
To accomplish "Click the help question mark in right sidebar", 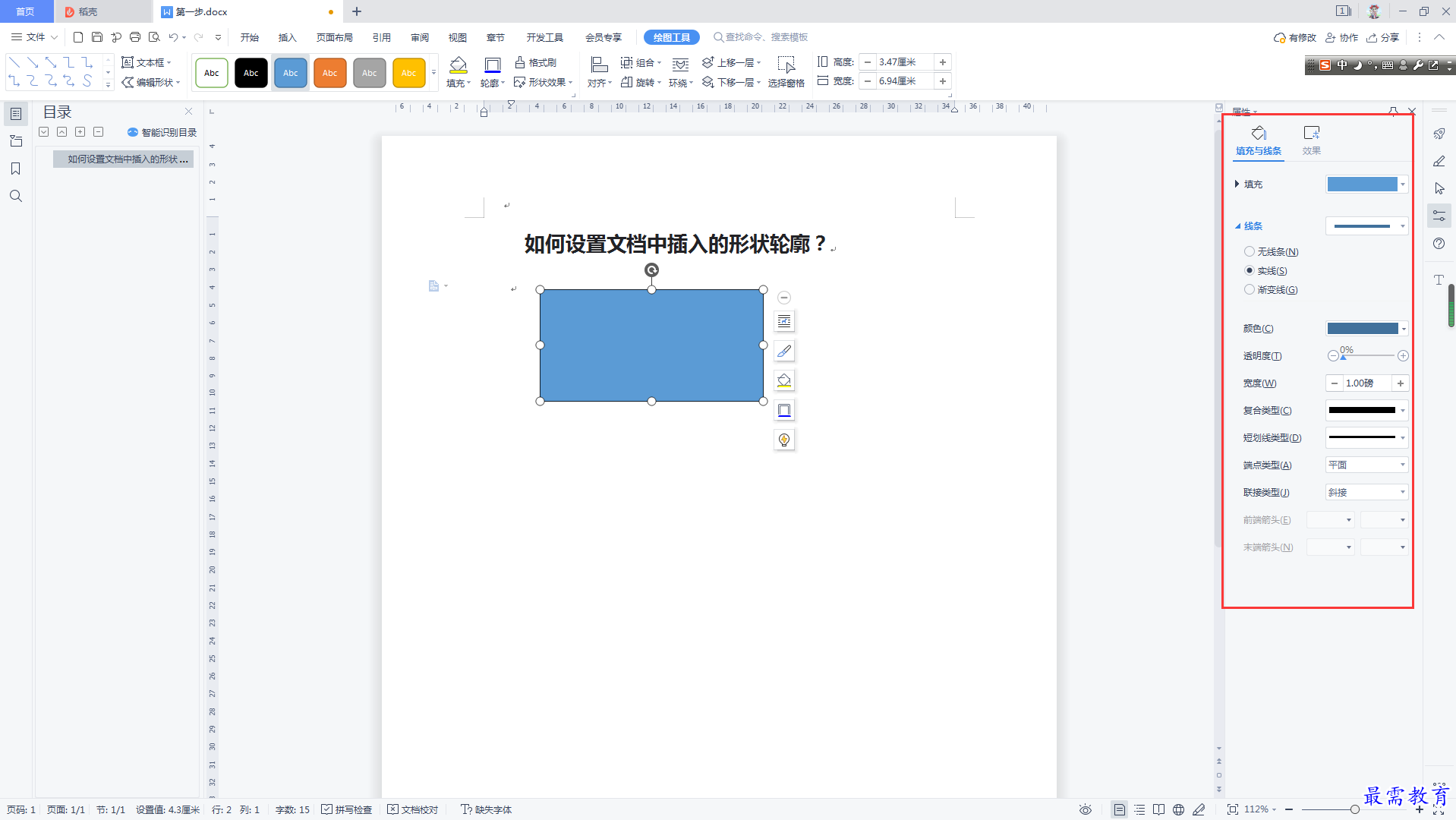I will [1439, 244].
